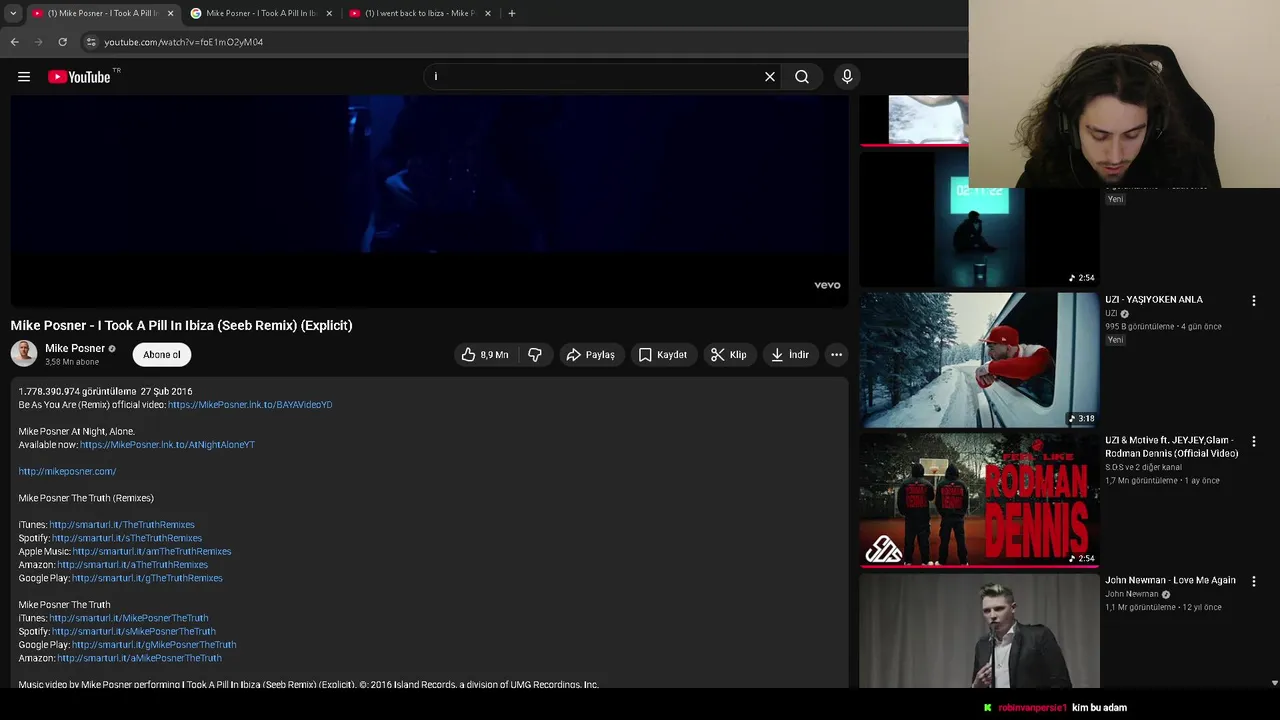Screen dimensions: 1280x720
Task: Click the UZI - YAŞIYOKEN ANLA title
Action: pos(1154,300)
